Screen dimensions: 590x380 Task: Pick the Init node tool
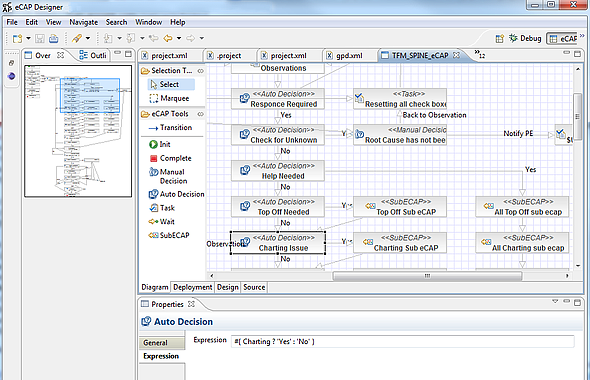[x=160, y=144]
